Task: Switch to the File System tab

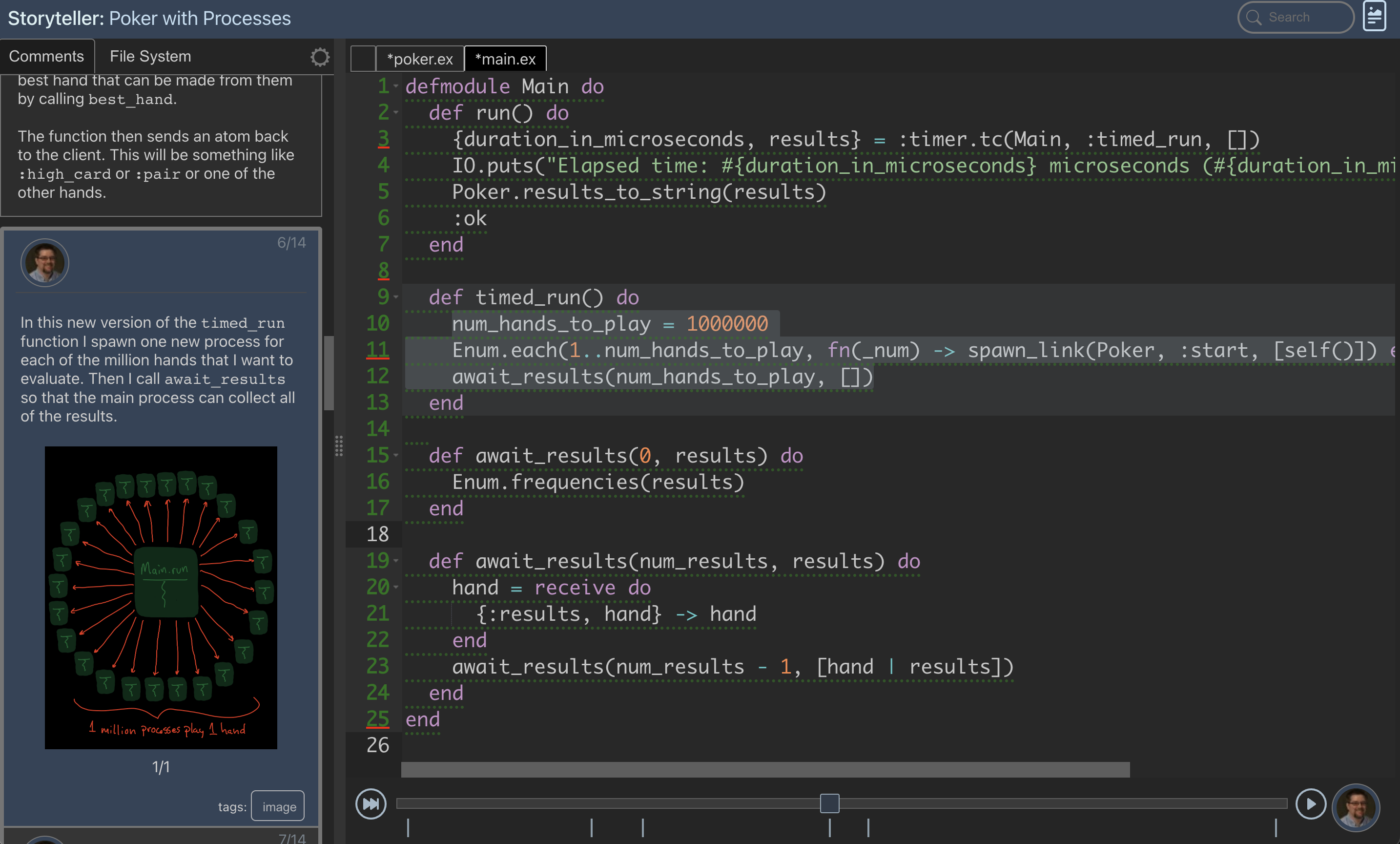Action: 150,56
